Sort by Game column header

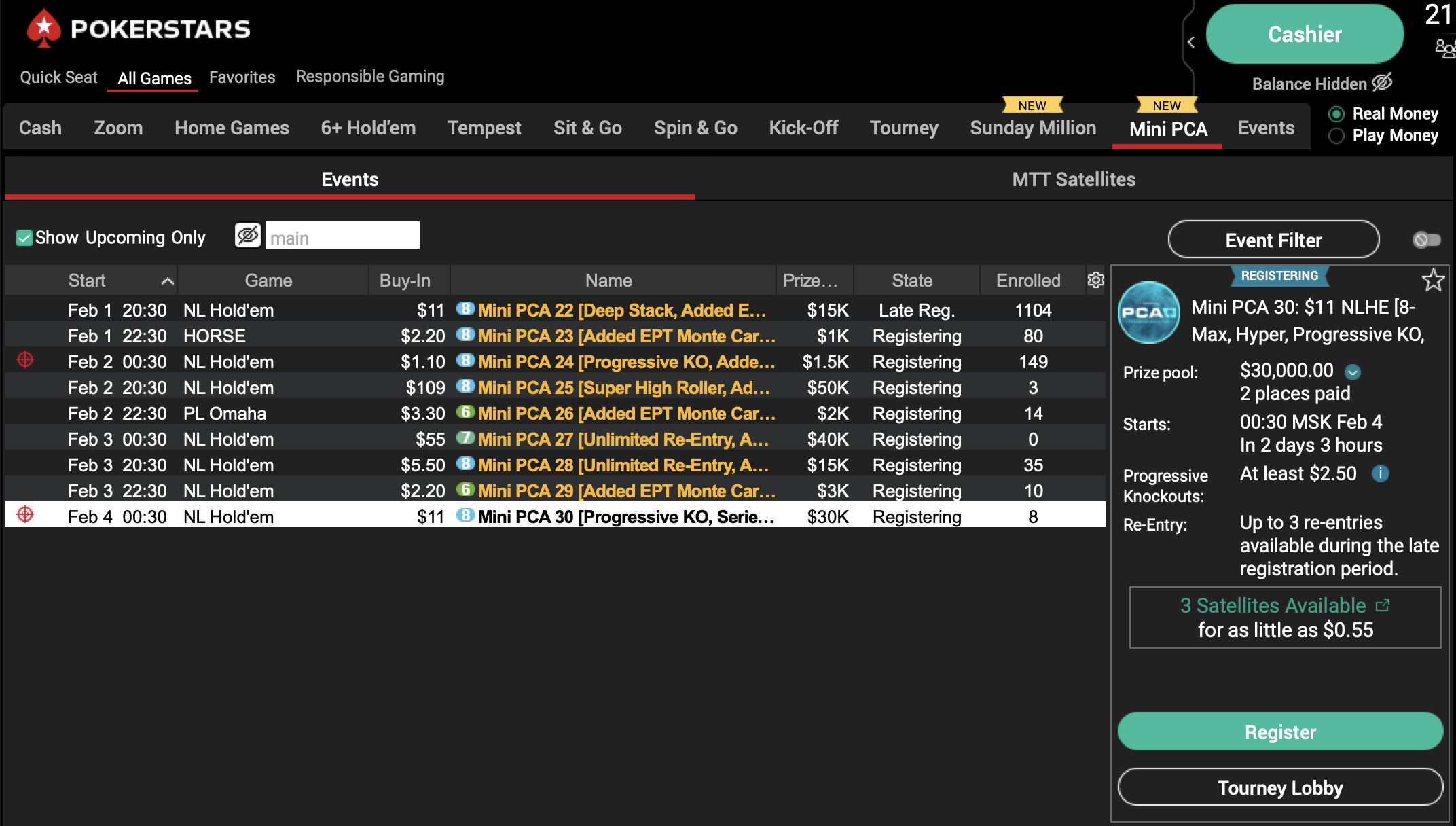268,281
